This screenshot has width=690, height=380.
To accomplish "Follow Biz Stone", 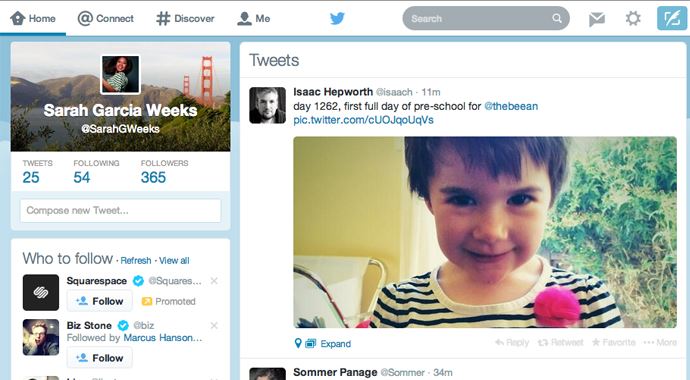I will coord(99,358).
